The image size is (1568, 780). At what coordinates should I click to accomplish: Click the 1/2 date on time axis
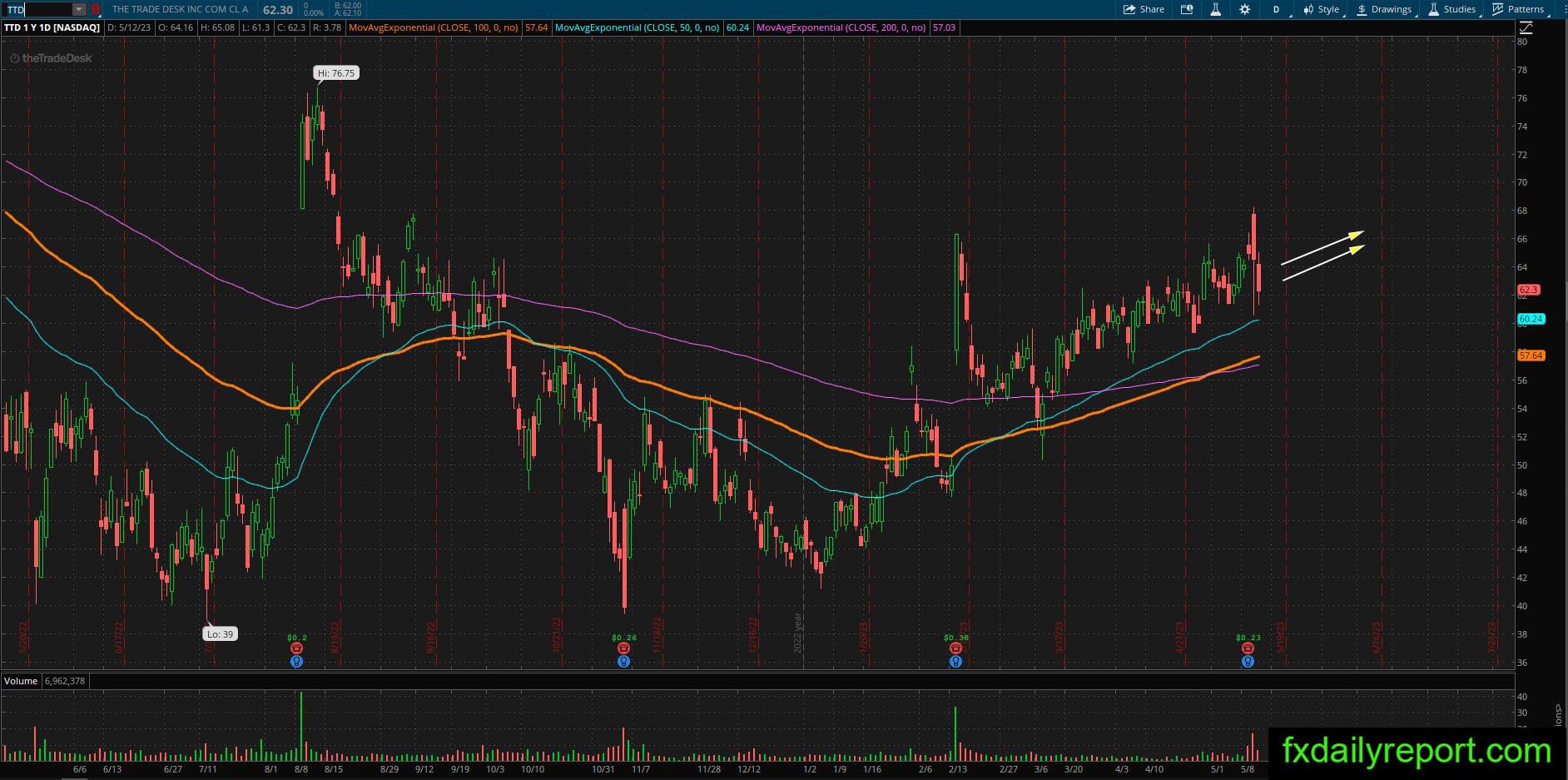(x=810, y=769)
